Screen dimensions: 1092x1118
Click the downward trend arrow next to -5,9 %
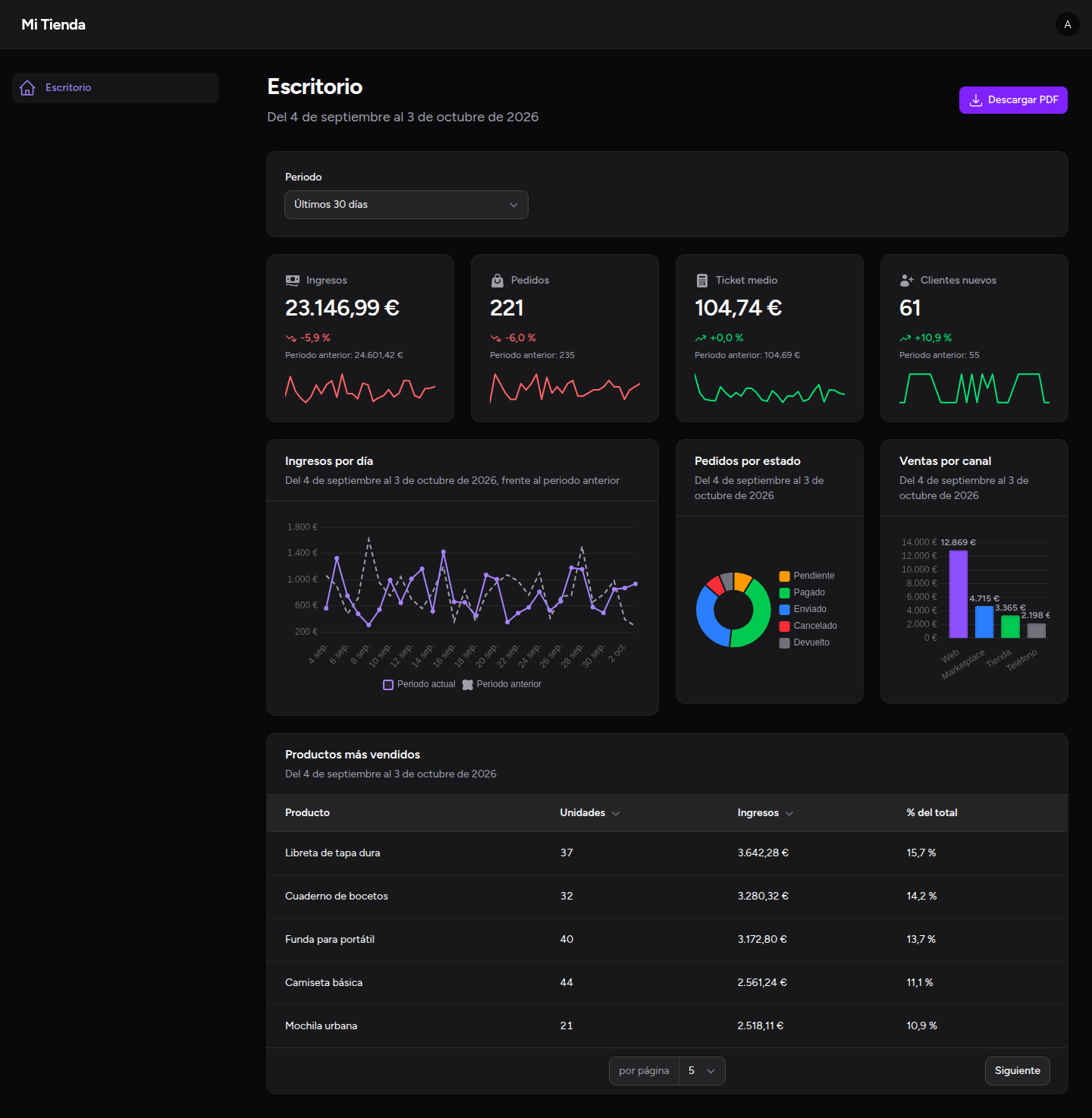click(290, 338)
